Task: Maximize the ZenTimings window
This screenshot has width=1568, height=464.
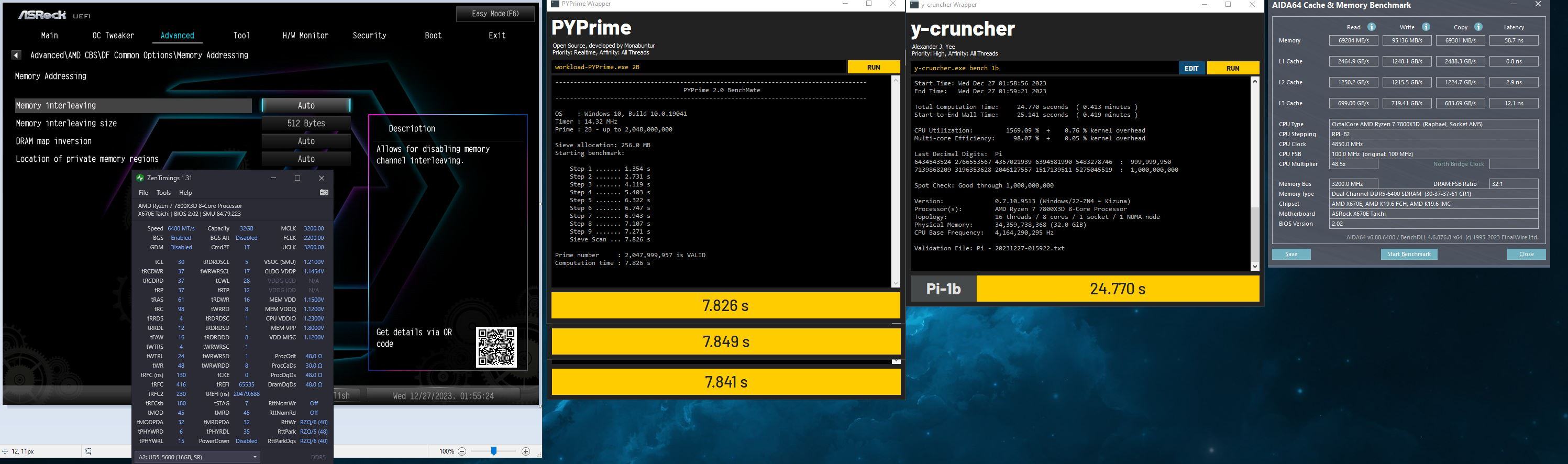Action: 297,178
